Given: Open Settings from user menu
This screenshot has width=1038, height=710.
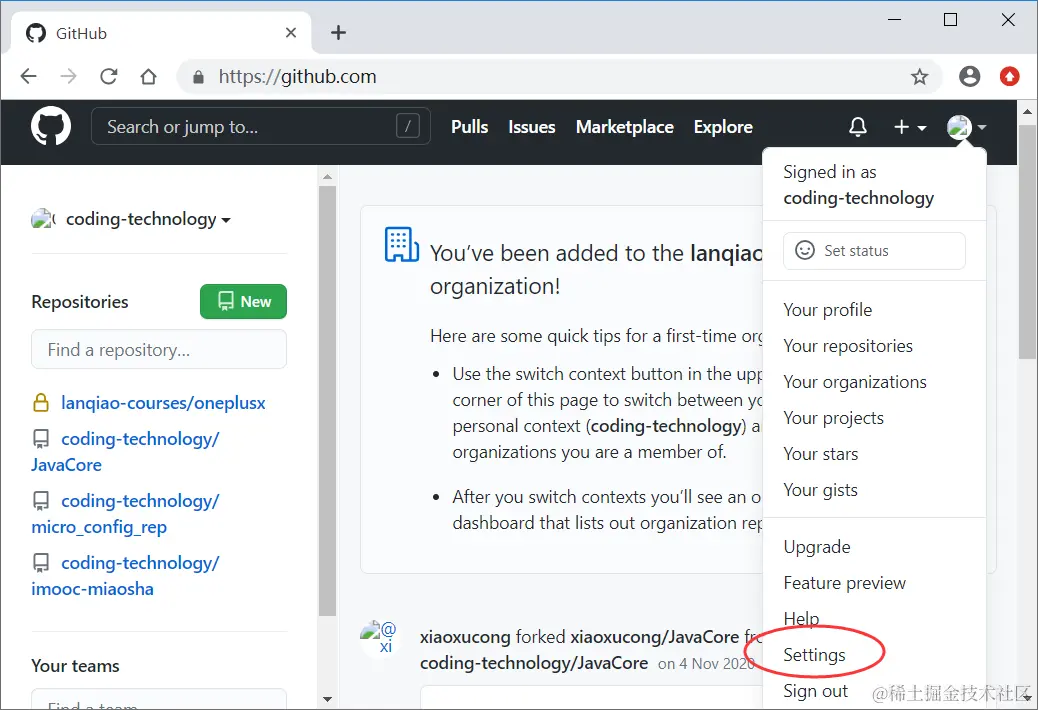Looking at the screenshot, I should (814, 655).
